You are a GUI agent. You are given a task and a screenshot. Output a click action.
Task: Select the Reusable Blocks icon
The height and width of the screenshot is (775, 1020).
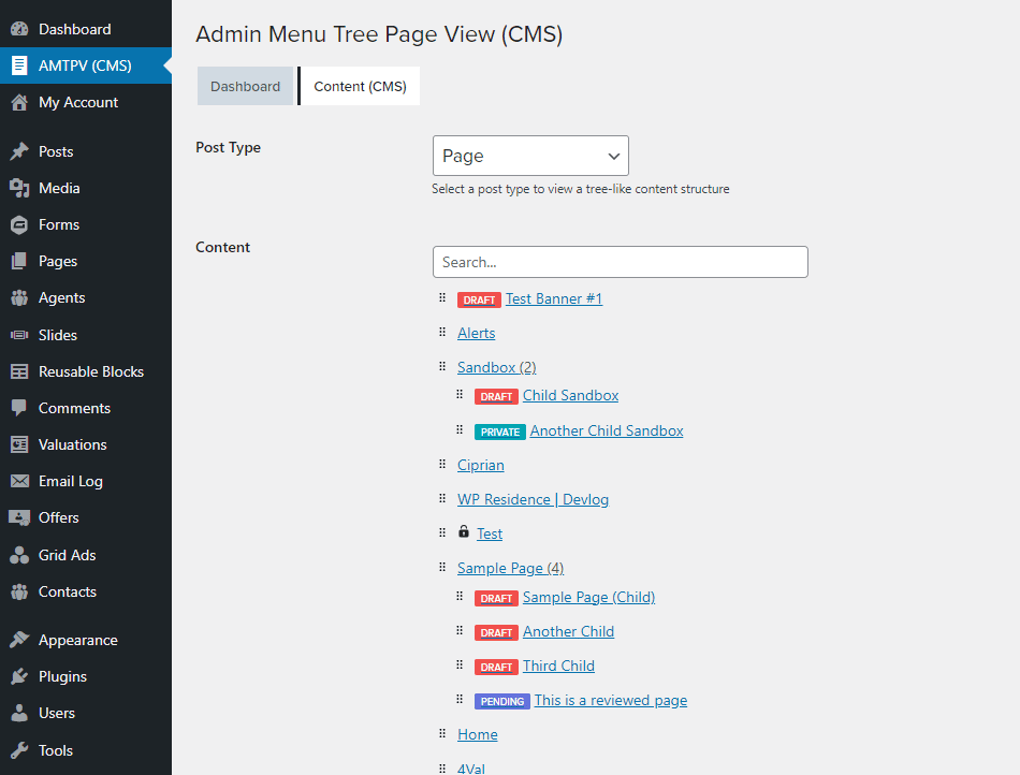pyautogui.click(x=17, y=371)
